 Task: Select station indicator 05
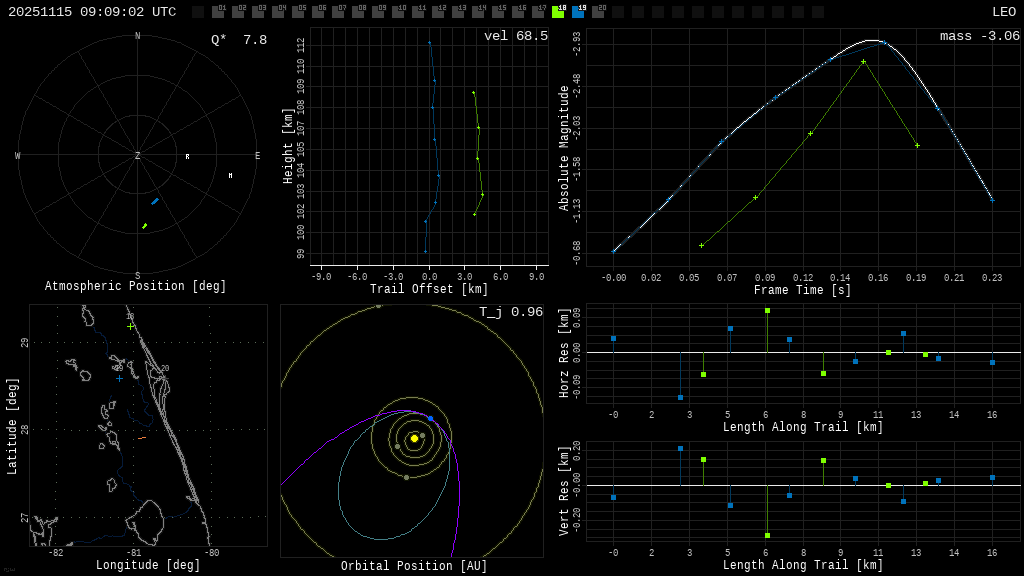(x=298, y=11)
